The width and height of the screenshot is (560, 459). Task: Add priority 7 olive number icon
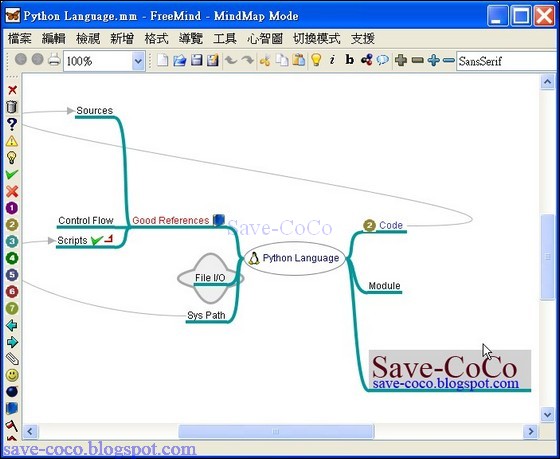click(12, 308)
